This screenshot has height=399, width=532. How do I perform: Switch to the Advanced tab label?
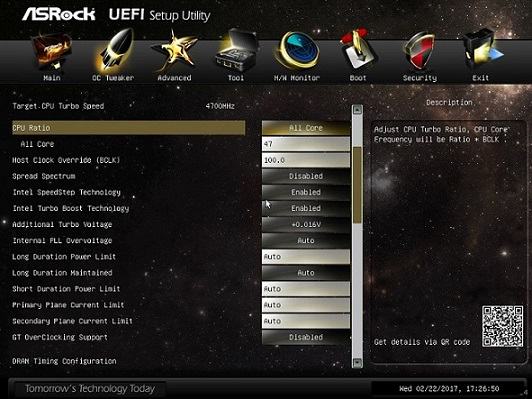(x=174, y=78)
